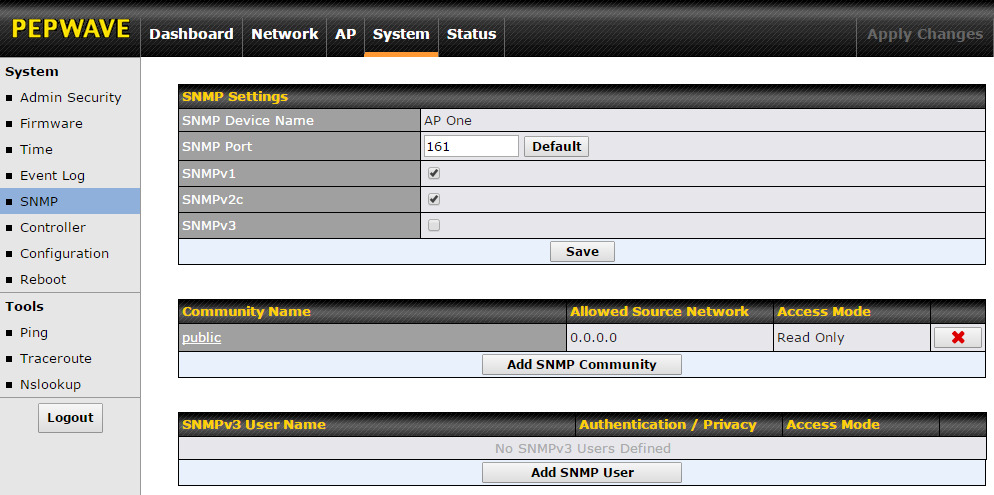Open the AP tab
994x495 pixels.
345,34
